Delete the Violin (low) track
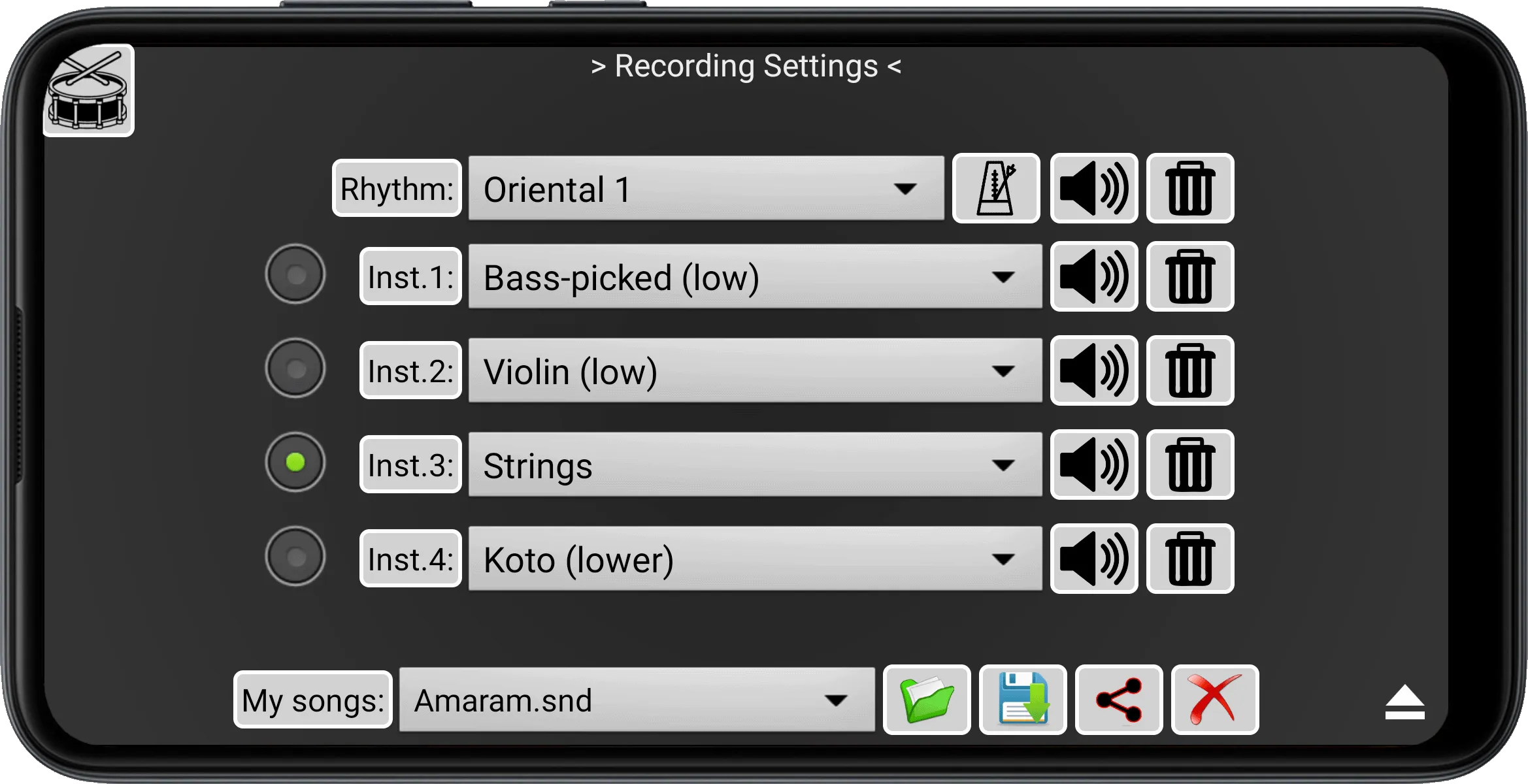Screen dimensions: 1528x784 pos(1190,371)
